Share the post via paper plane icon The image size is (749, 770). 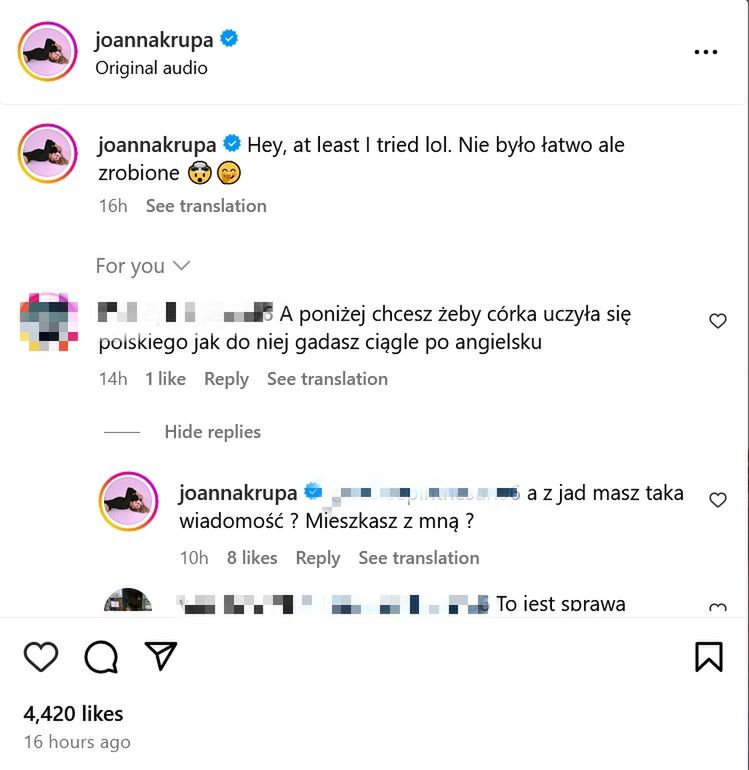[x=160, y=656]
